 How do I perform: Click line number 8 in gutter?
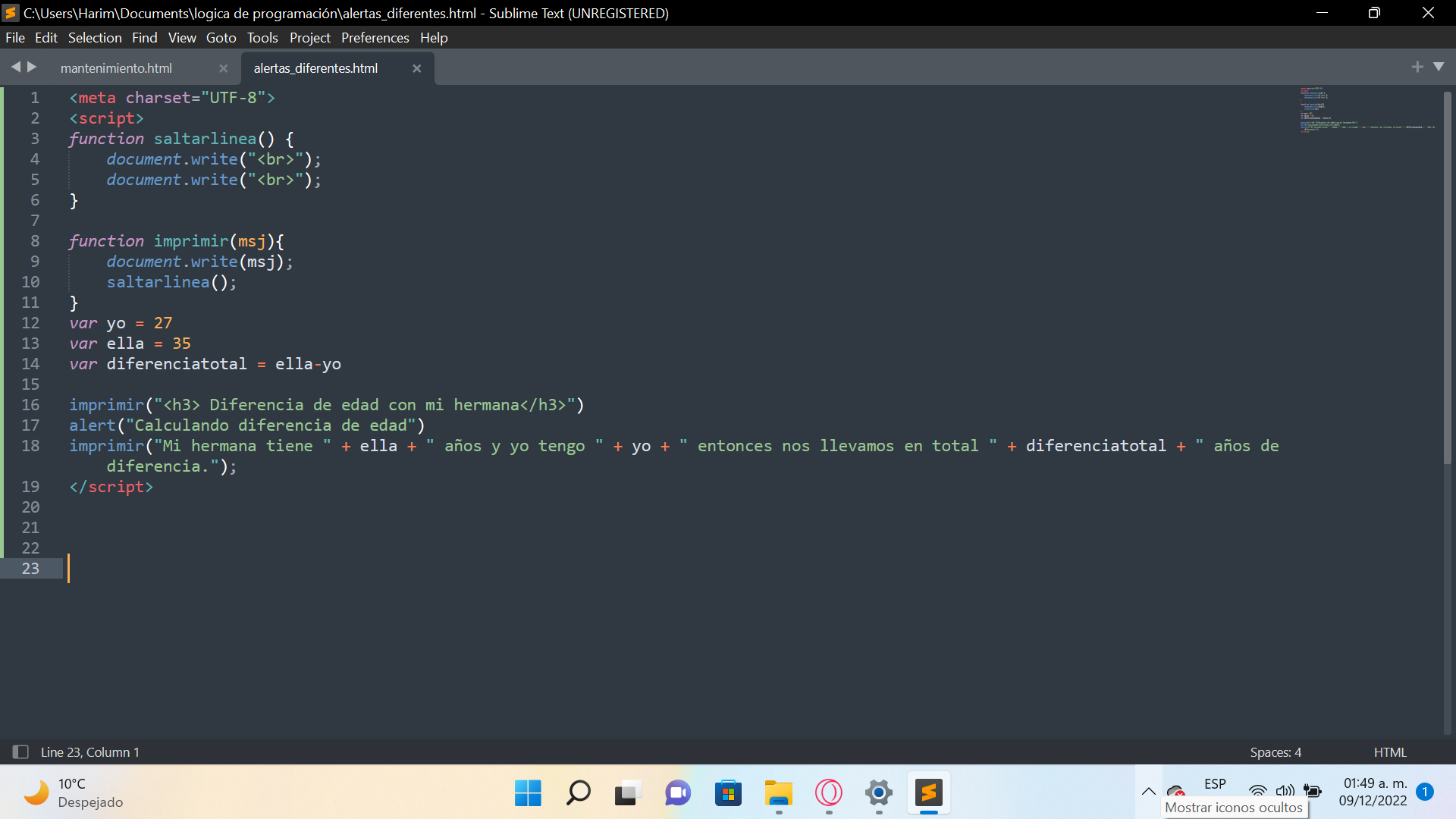tap(35, 240)
